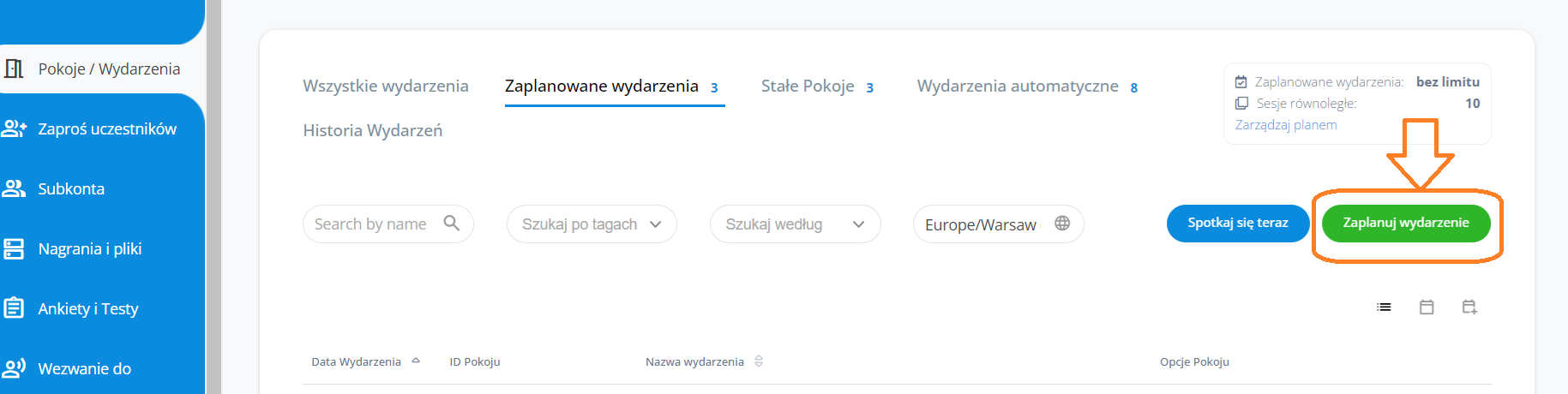Switch to calendar view icon

point(1427,307)
